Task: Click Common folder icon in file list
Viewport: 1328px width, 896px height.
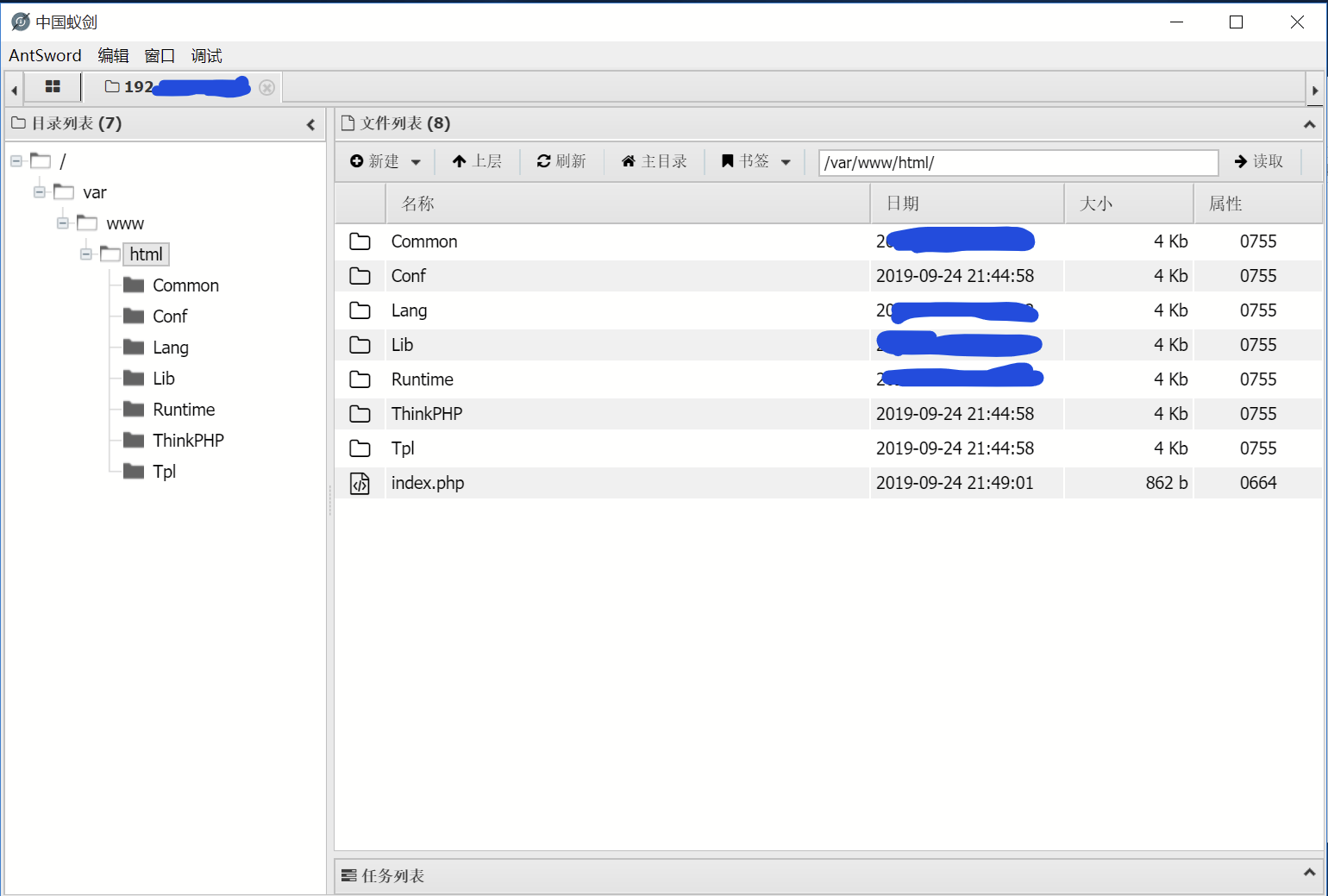Action: [x=360, y=241]
